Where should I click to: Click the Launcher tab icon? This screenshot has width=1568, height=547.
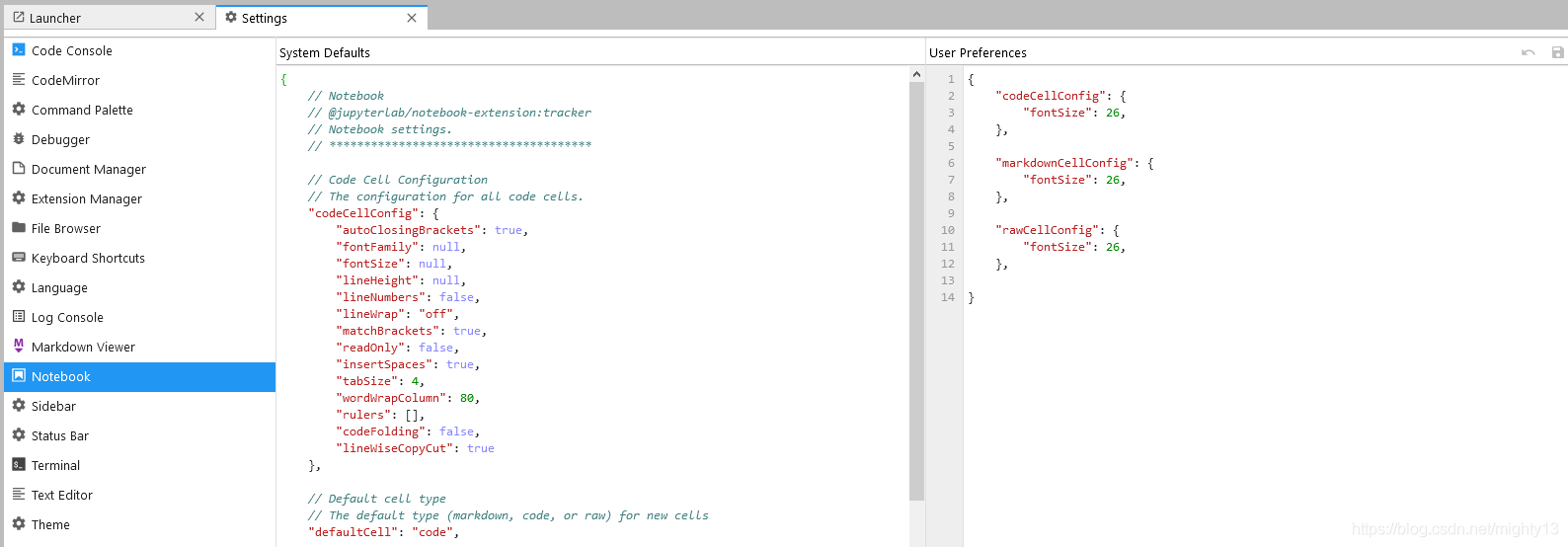coord(19,17)
